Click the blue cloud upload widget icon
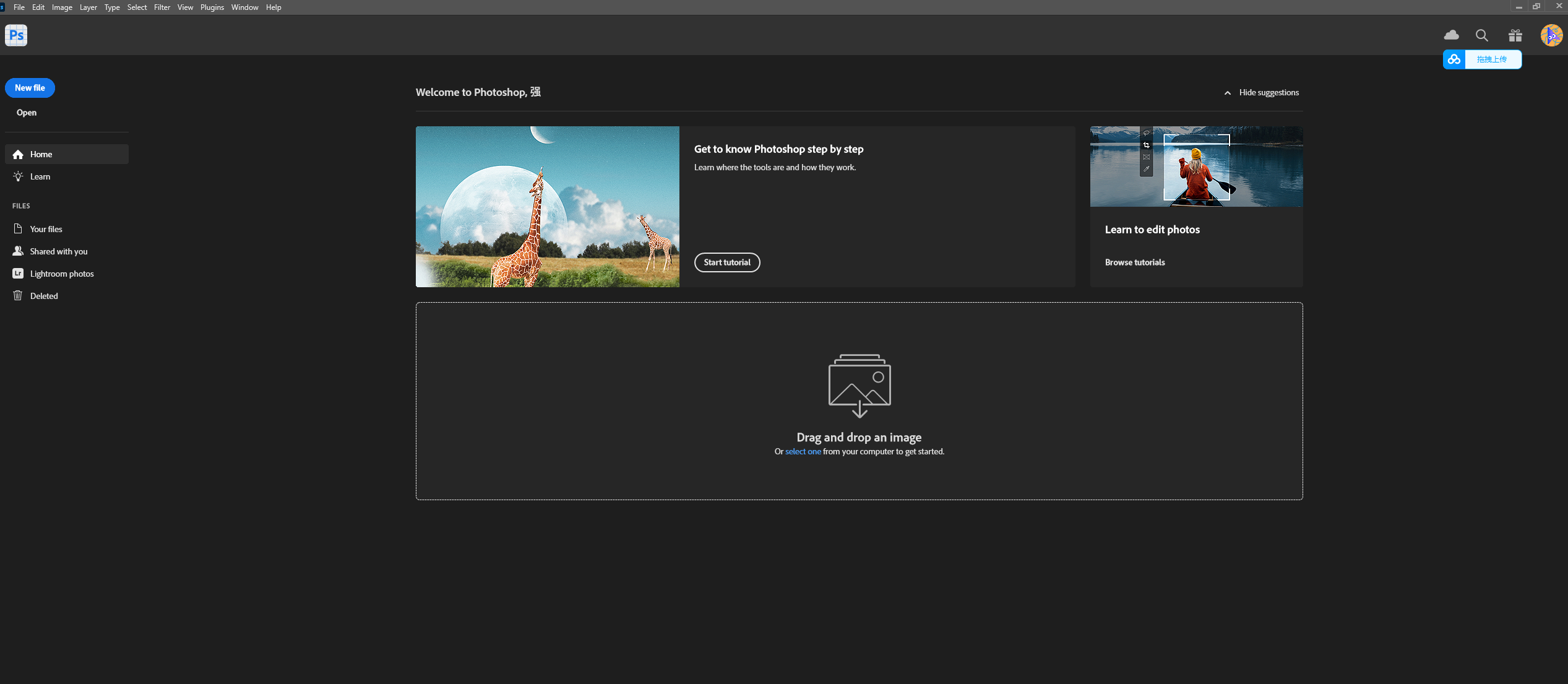The height and width of the screenshot is (684, 1568). 1454,59
